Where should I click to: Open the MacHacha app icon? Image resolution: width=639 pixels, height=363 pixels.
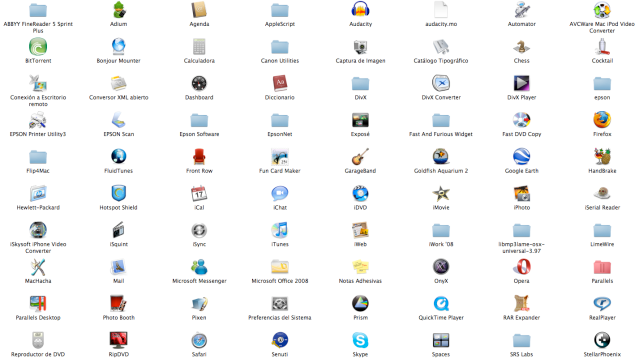38,266
